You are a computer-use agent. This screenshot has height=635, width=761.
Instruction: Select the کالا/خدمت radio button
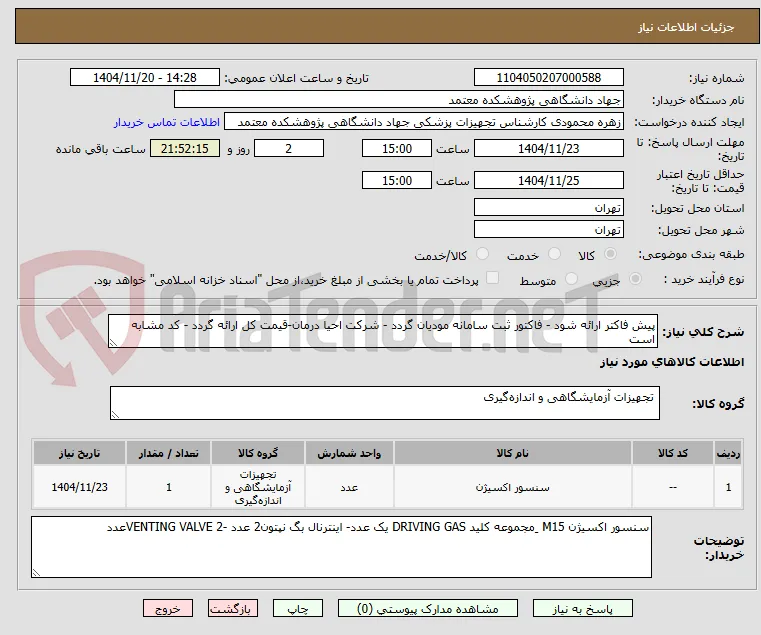(x=482, y=254)
